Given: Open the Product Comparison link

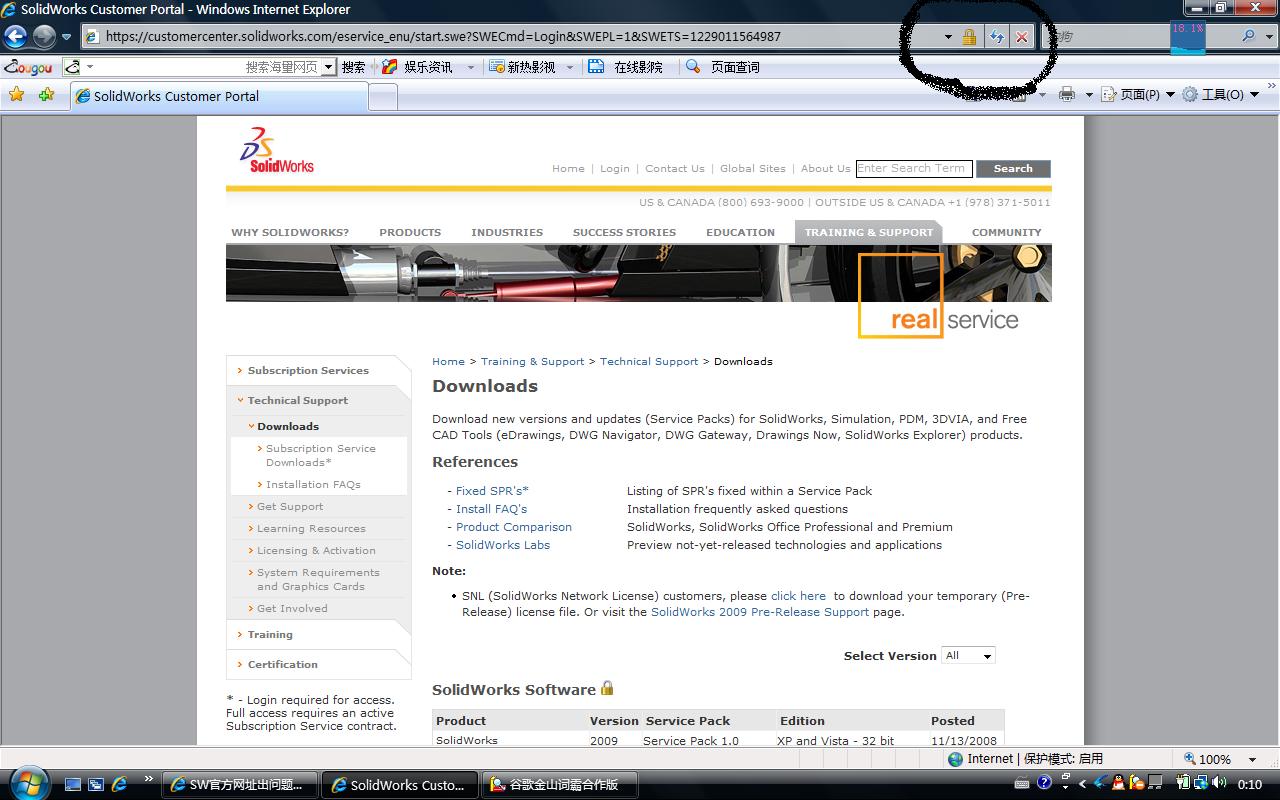Looking at the screenshot, I should 514,527.
